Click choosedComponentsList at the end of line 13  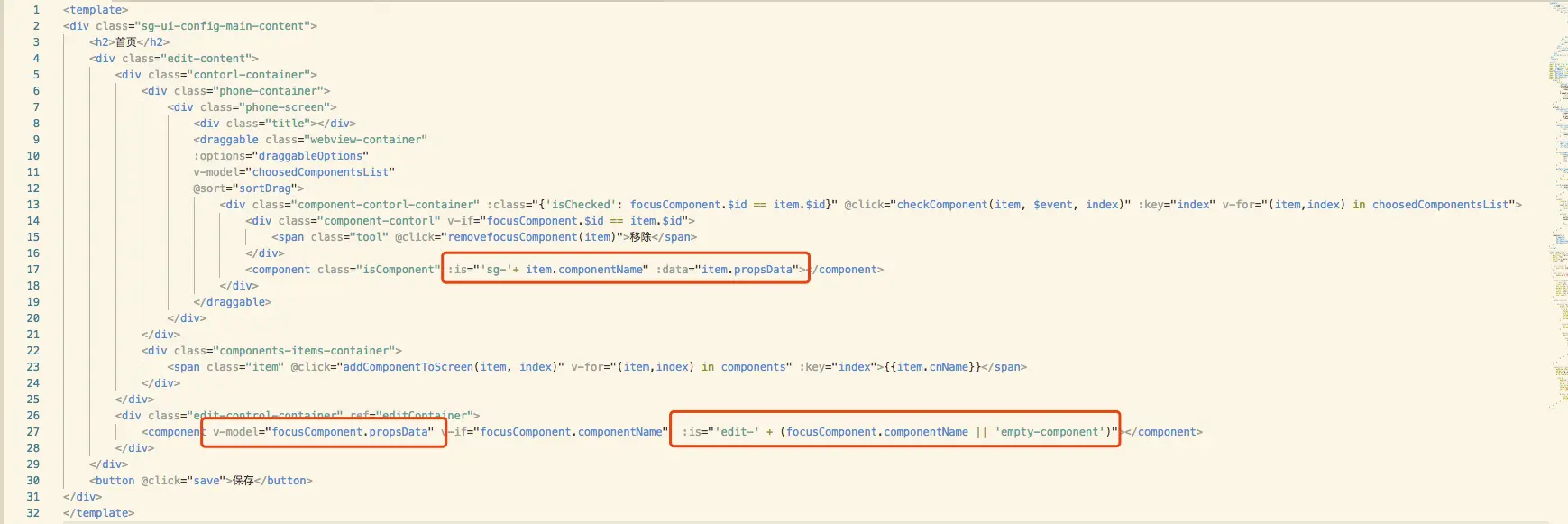[1441, 205]
